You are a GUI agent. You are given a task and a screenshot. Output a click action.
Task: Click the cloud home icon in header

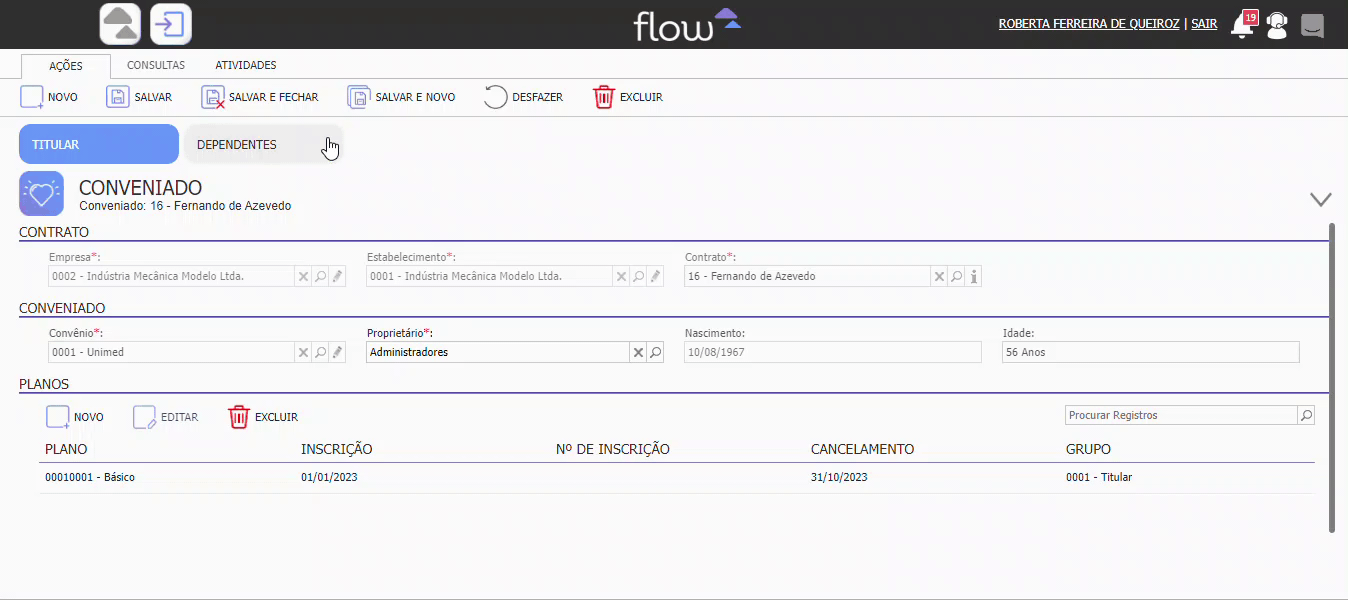click(121, 24)
